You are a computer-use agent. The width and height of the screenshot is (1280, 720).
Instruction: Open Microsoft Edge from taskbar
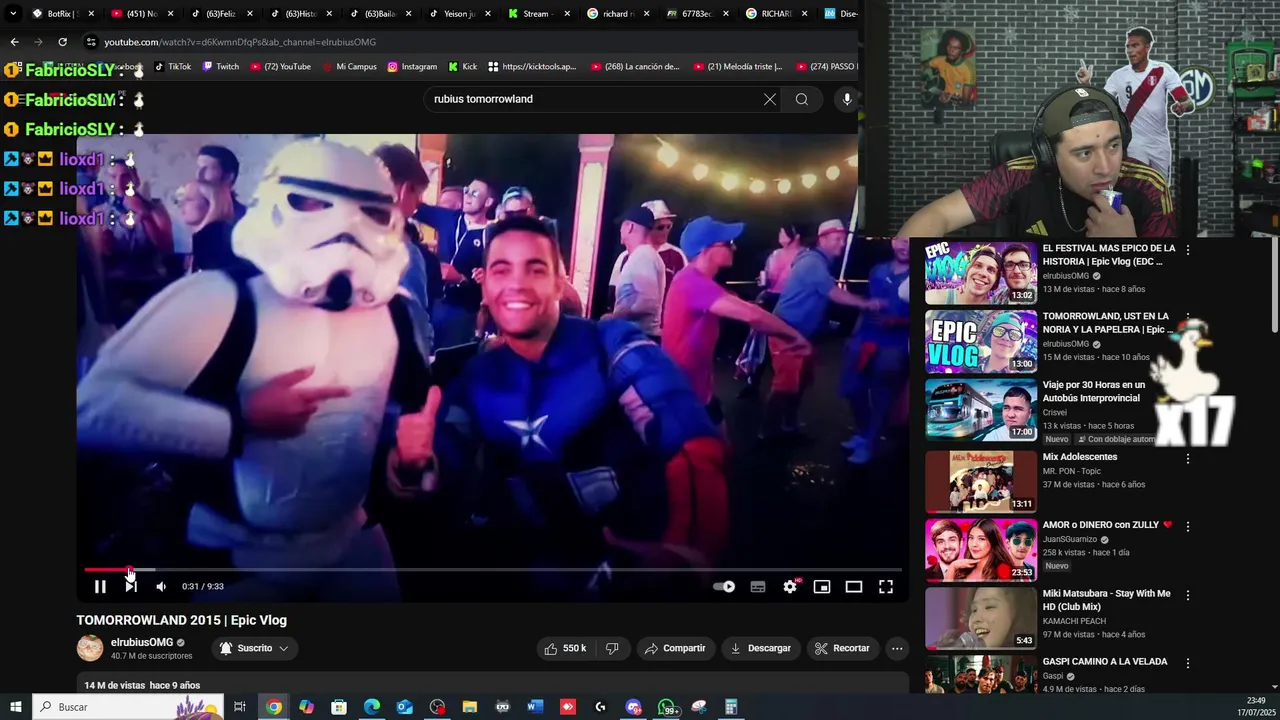[372, 707]
